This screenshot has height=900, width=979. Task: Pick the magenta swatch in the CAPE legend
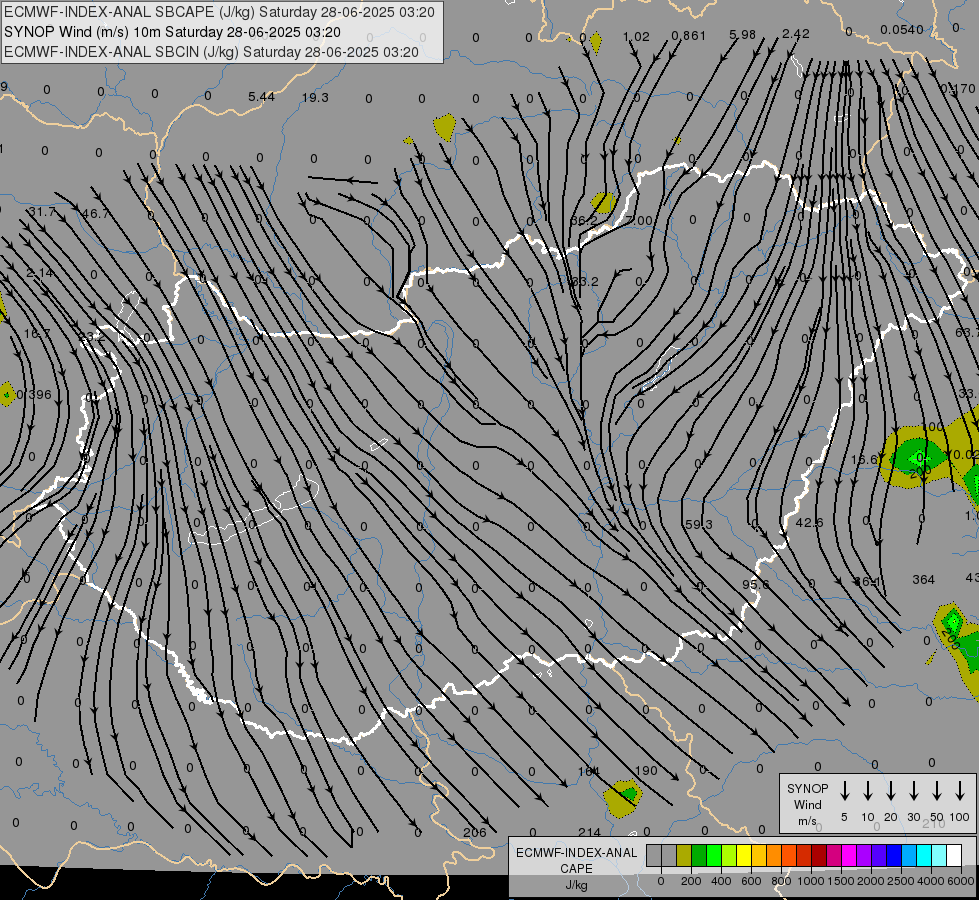pyautogui.click(x=849, y=856)
